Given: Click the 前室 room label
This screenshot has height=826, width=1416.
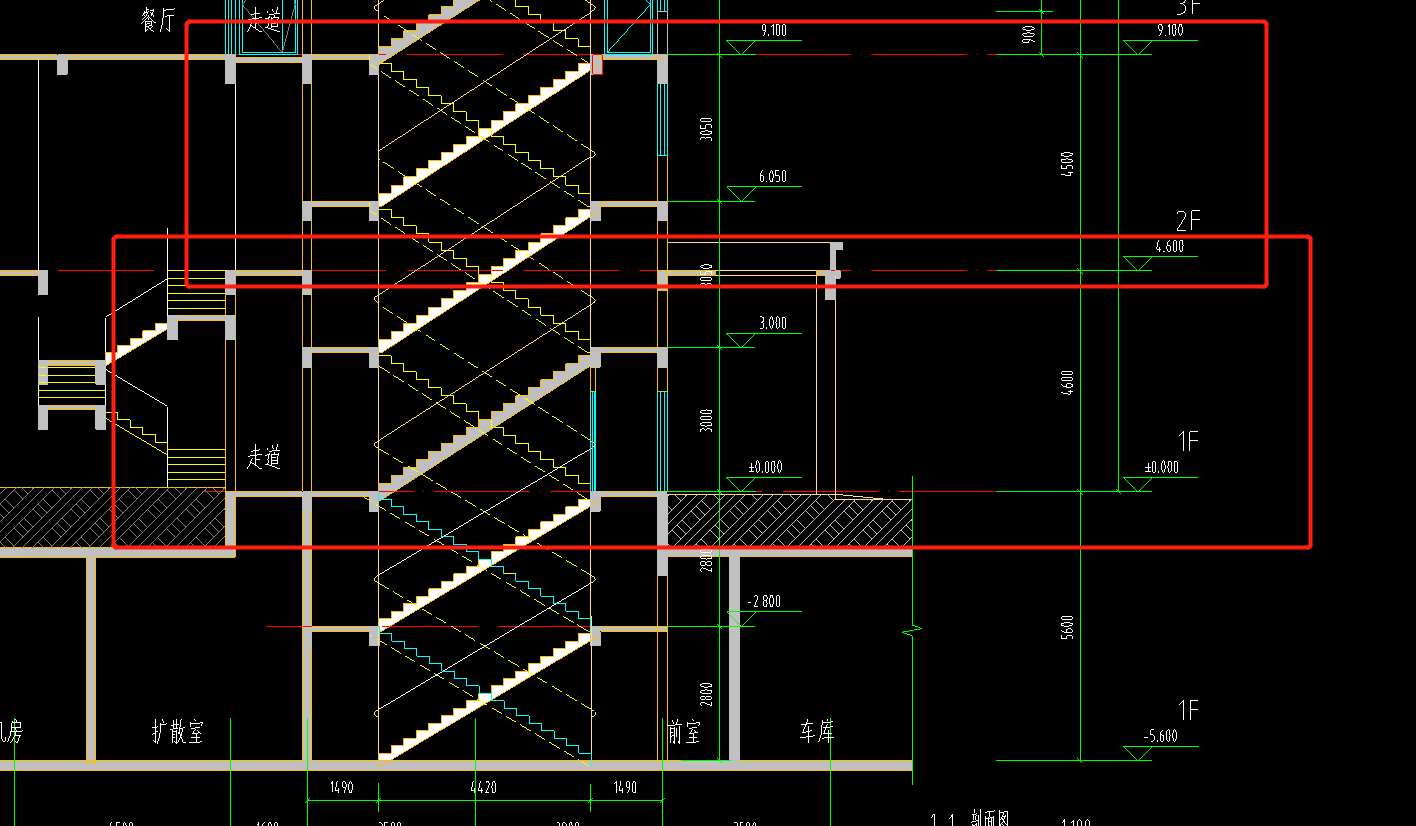Looking at the screenshot, I should (684, 733).
